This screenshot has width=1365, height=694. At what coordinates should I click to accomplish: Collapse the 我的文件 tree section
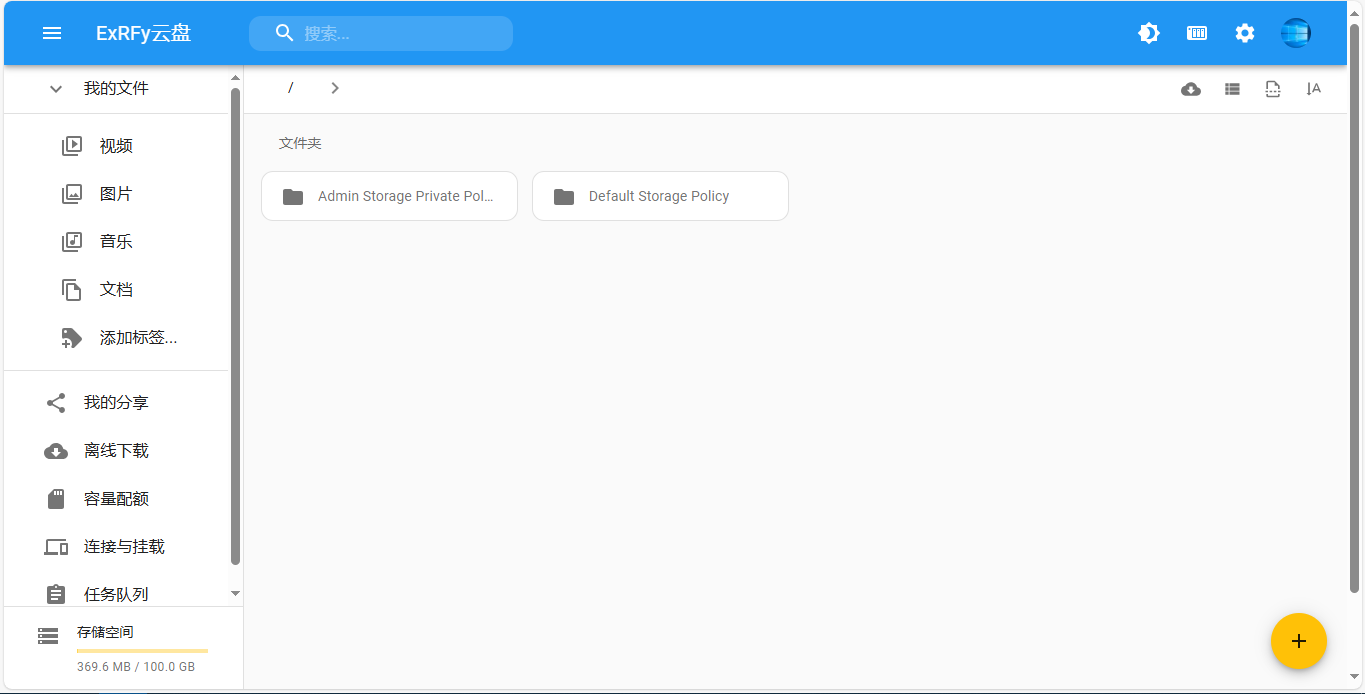coord(56,89)
